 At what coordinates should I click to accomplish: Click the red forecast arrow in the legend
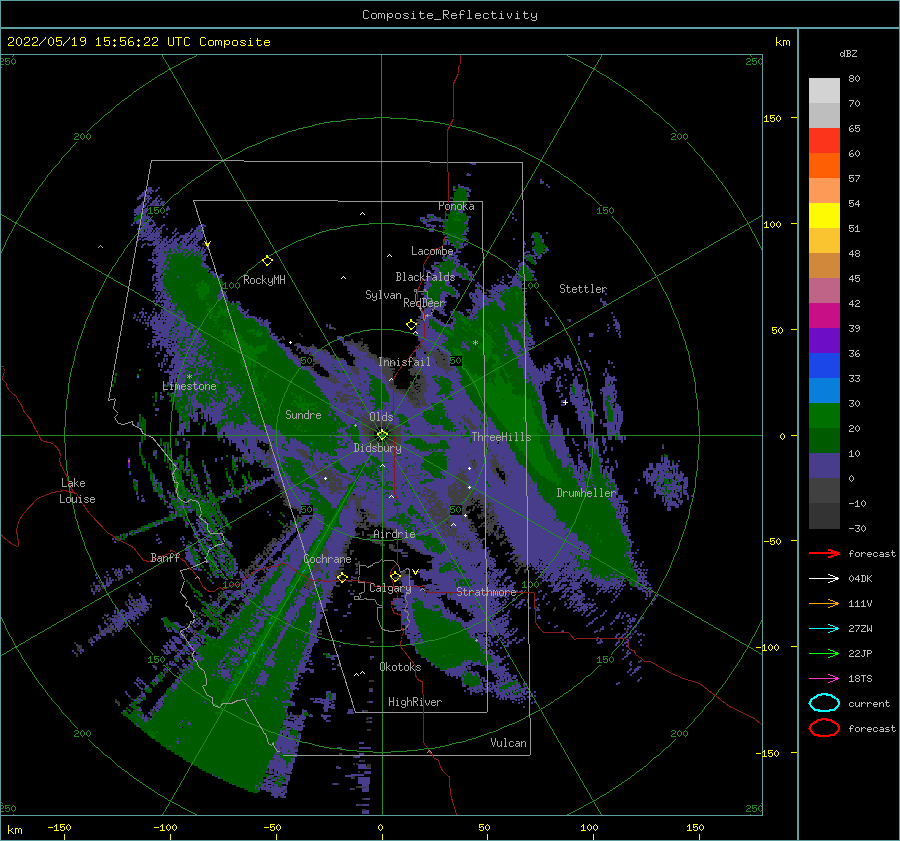[x=824, y=553]
